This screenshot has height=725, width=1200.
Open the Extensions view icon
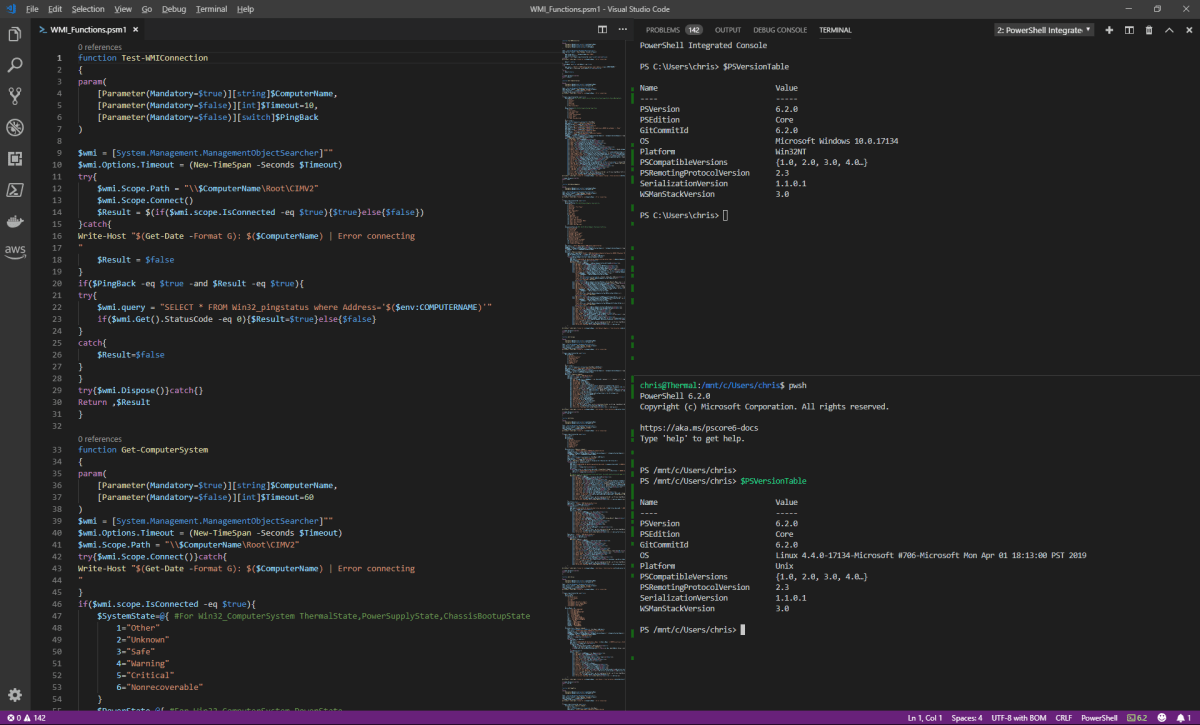point(15,158)
